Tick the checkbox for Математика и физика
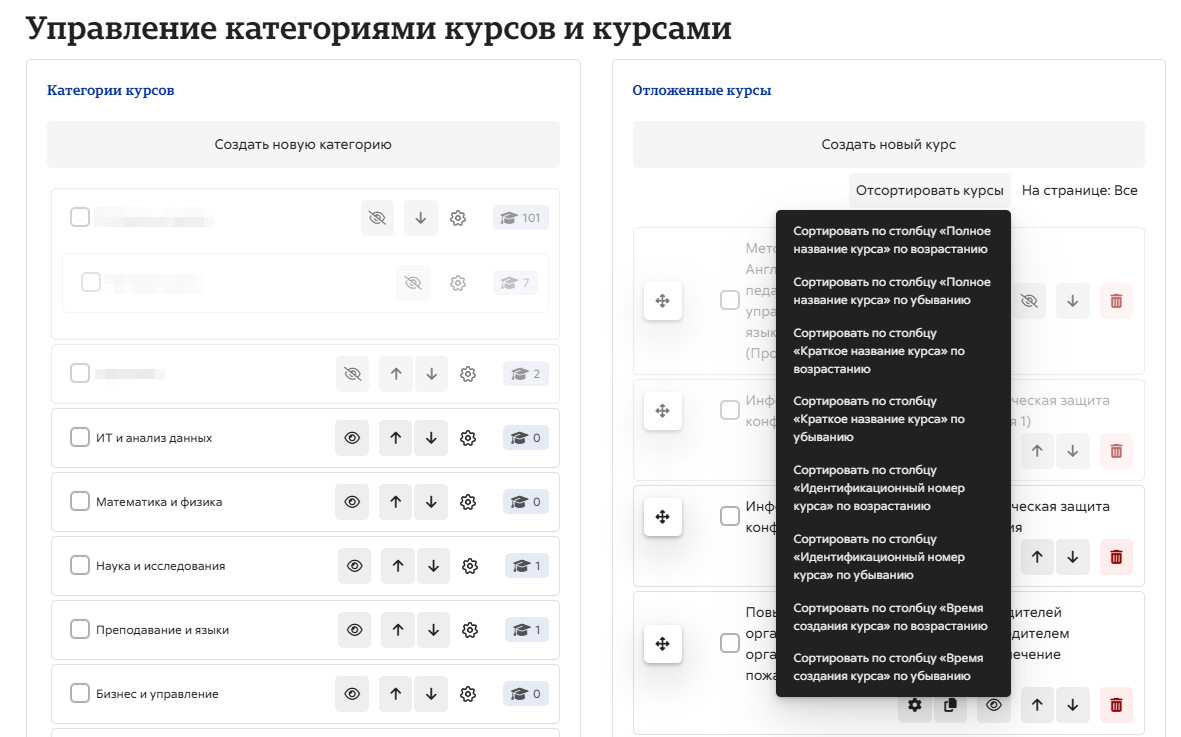Viewport: 1181px width, 737px height. (80, 501)
